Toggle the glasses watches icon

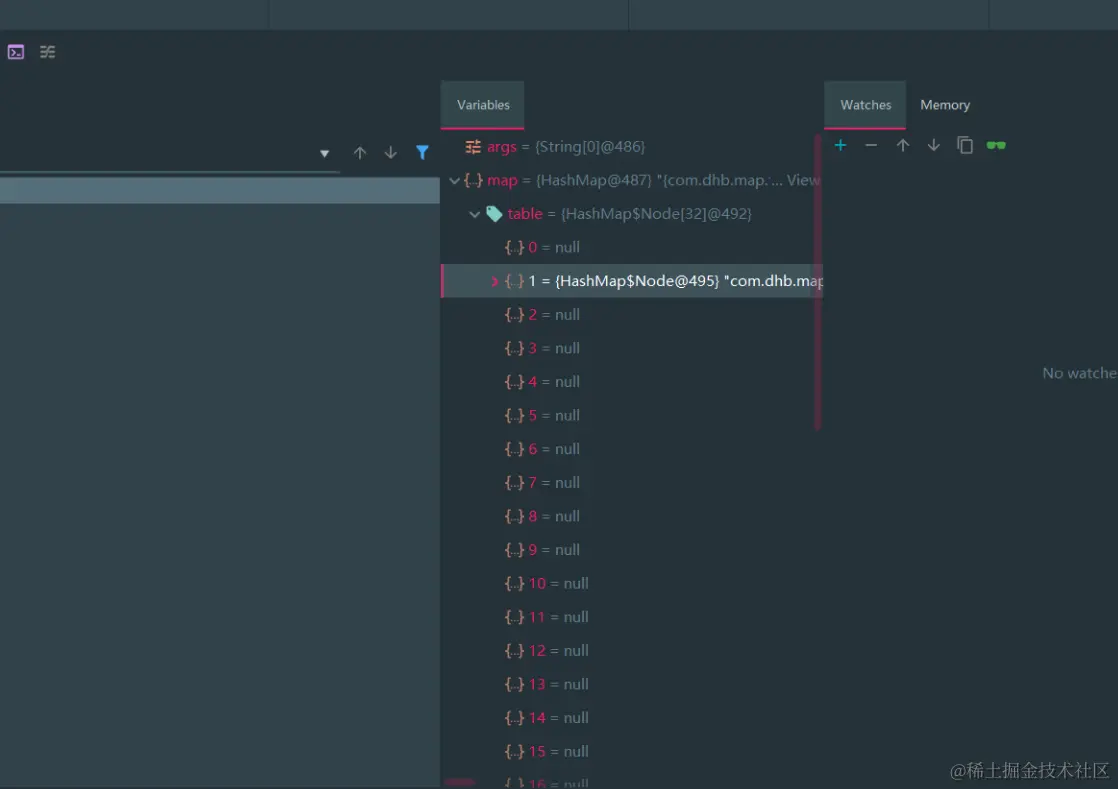click(x=996, y=145)
